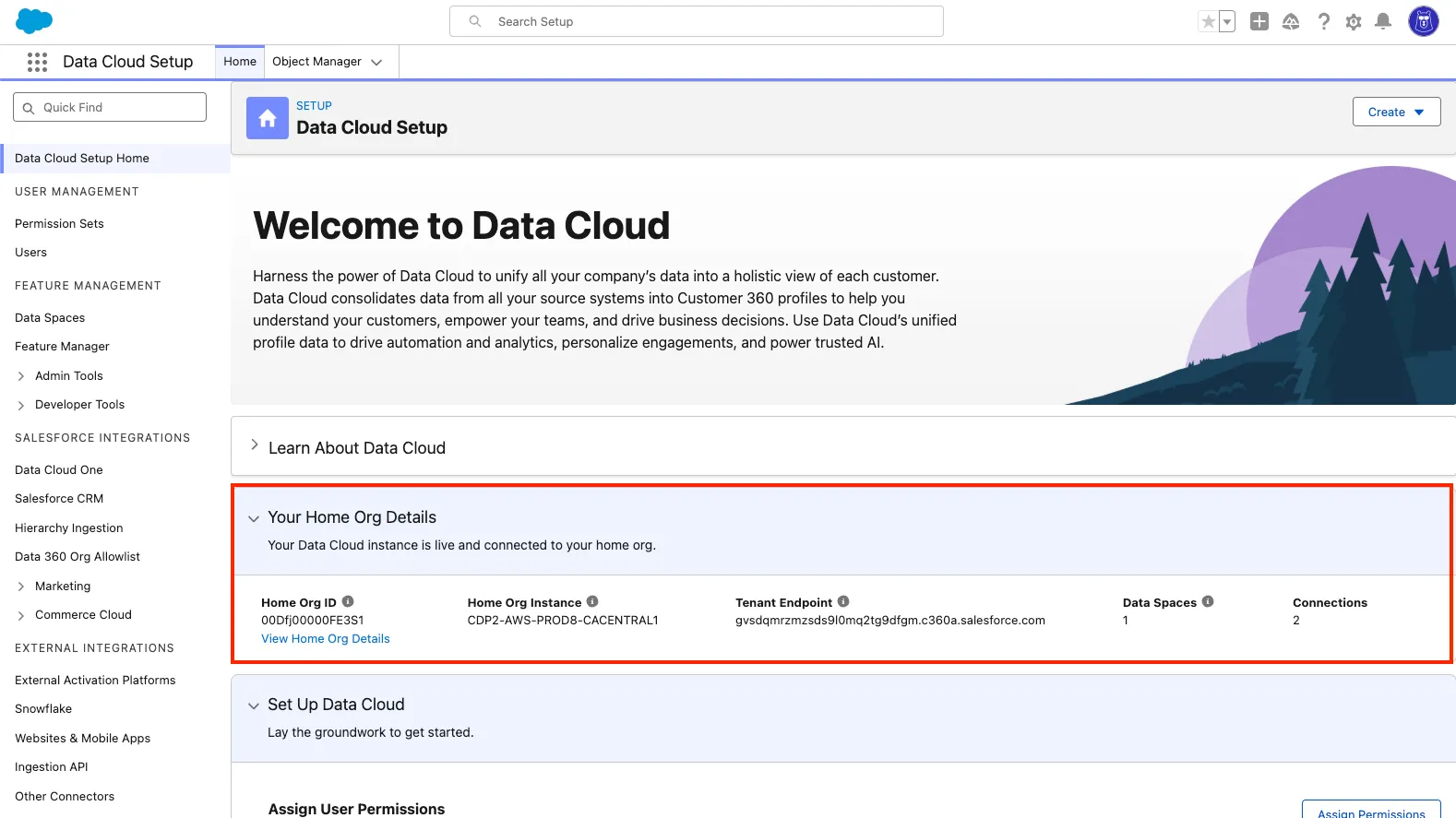Switch to the Home tab
The width and height of the screenshot is (1456, 818).
coord(240,62)
